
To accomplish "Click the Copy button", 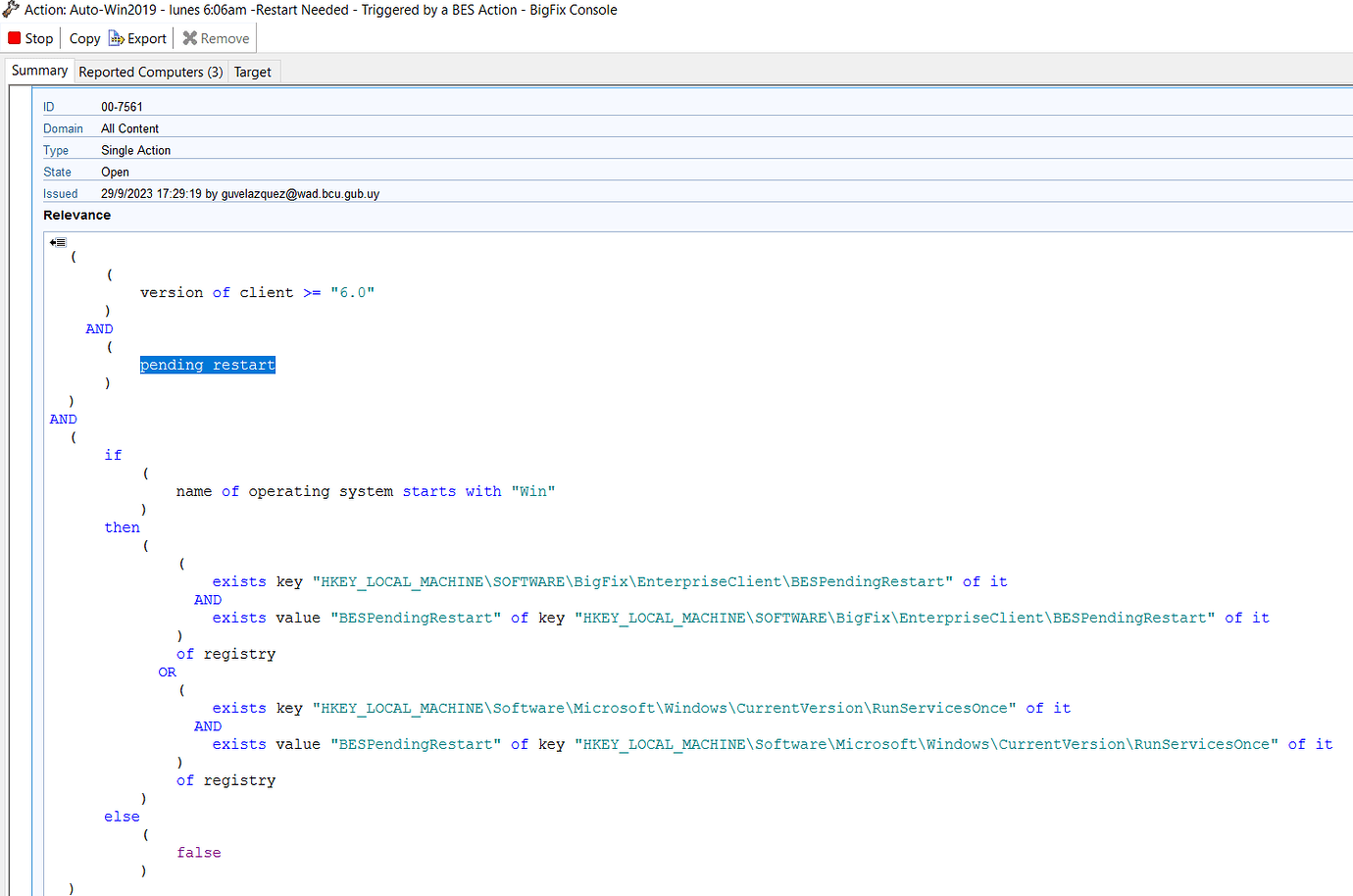I will 84,38.
